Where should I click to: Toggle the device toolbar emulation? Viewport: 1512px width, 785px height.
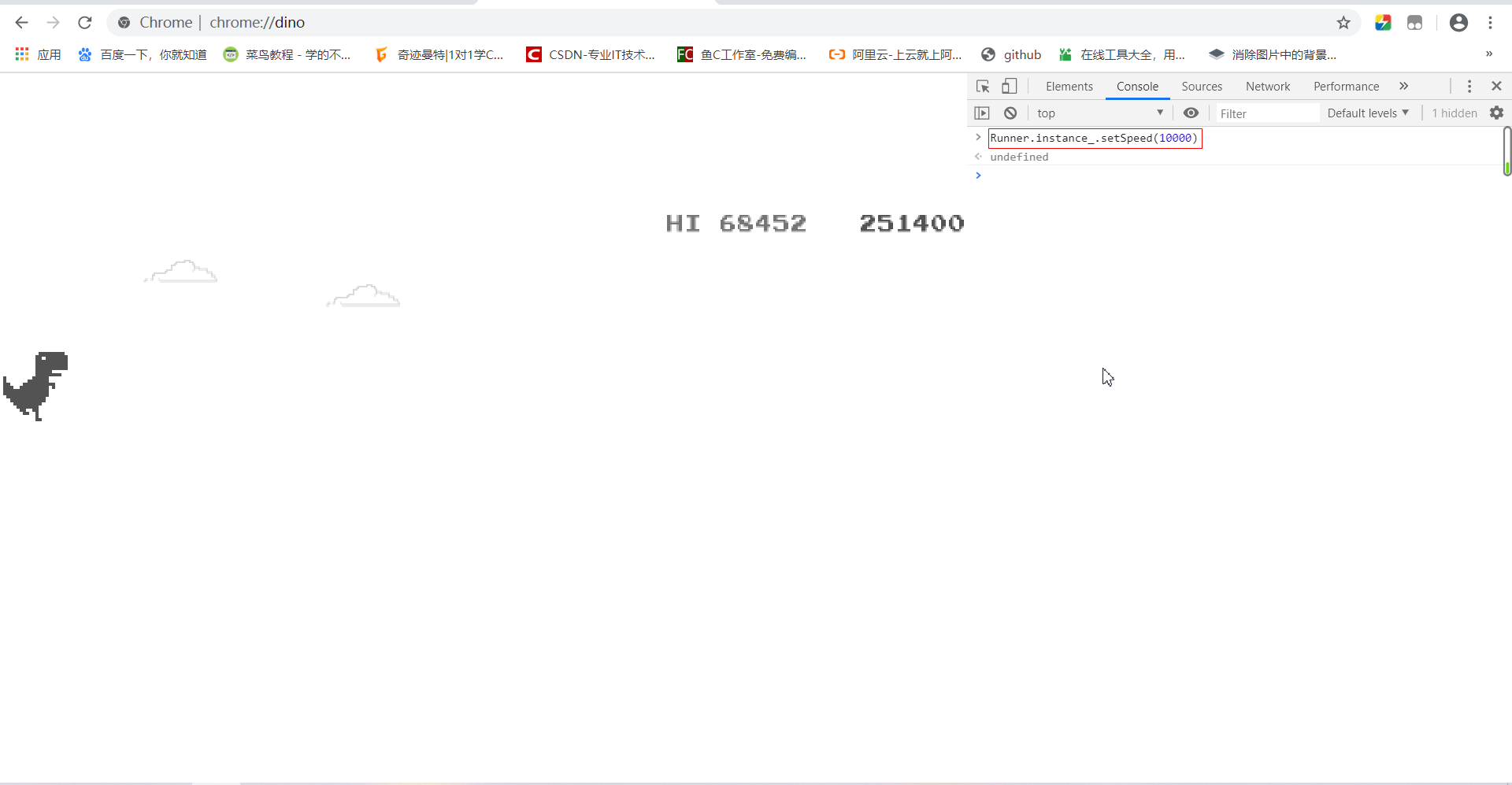[x=1010, y=87]
